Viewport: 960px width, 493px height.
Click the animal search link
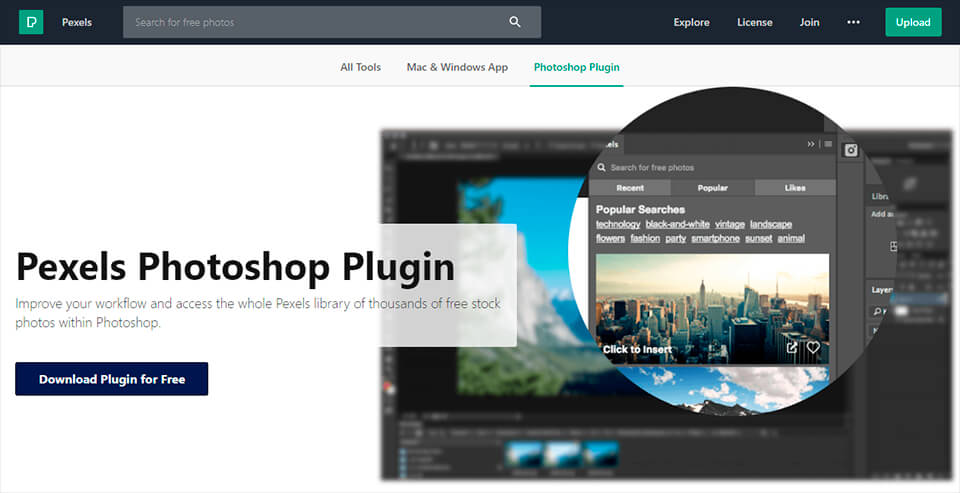pyautogui.click(x=791, y=238)
